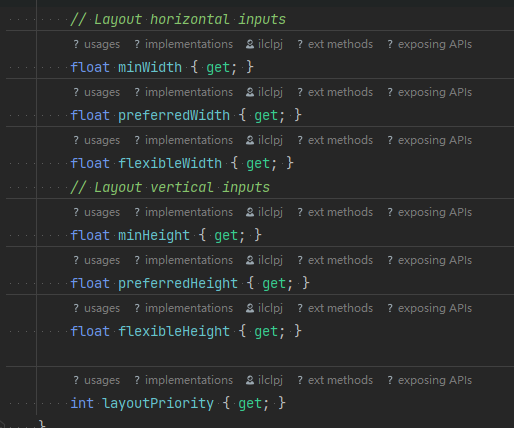Click author ilclpj above layoutPriority
The image size is (514, 428).
(x=264, y=380)
